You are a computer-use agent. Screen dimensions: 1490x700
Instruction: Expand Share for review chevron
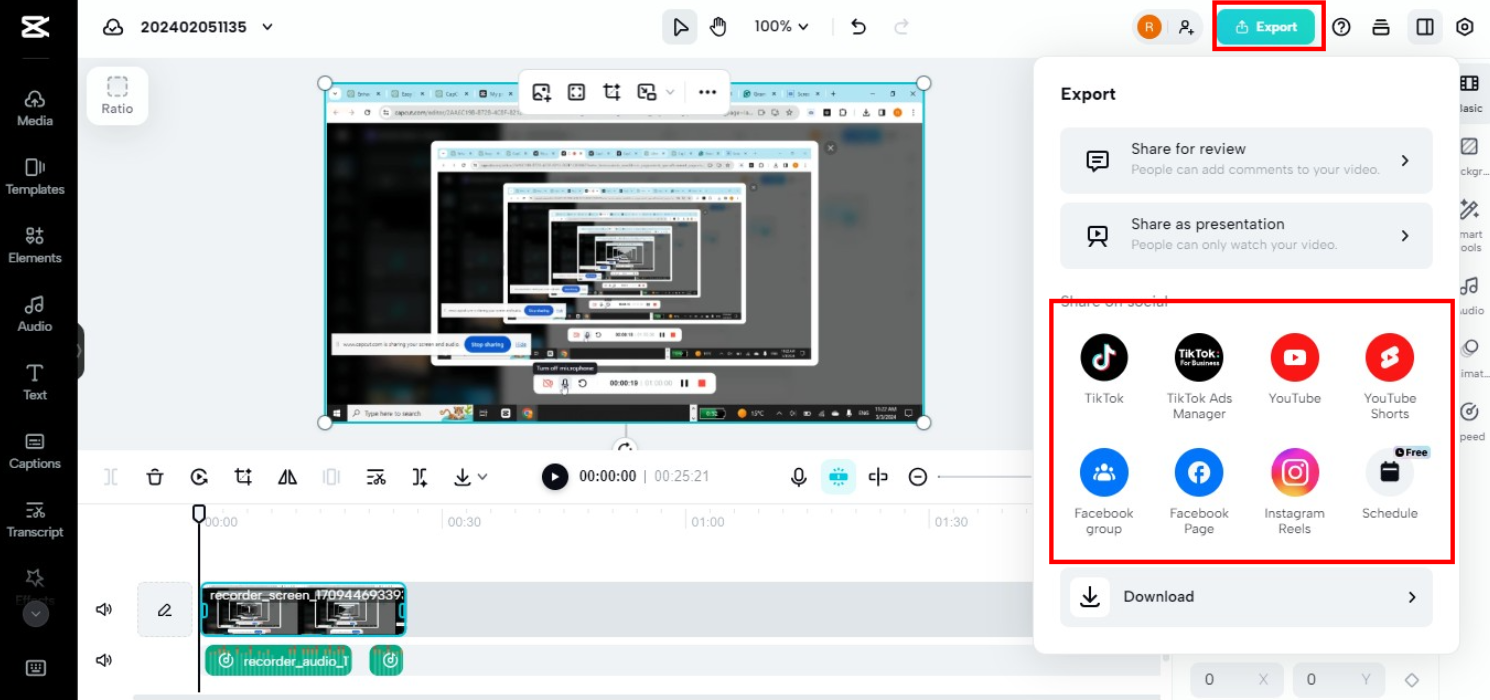coord(1405,160)
